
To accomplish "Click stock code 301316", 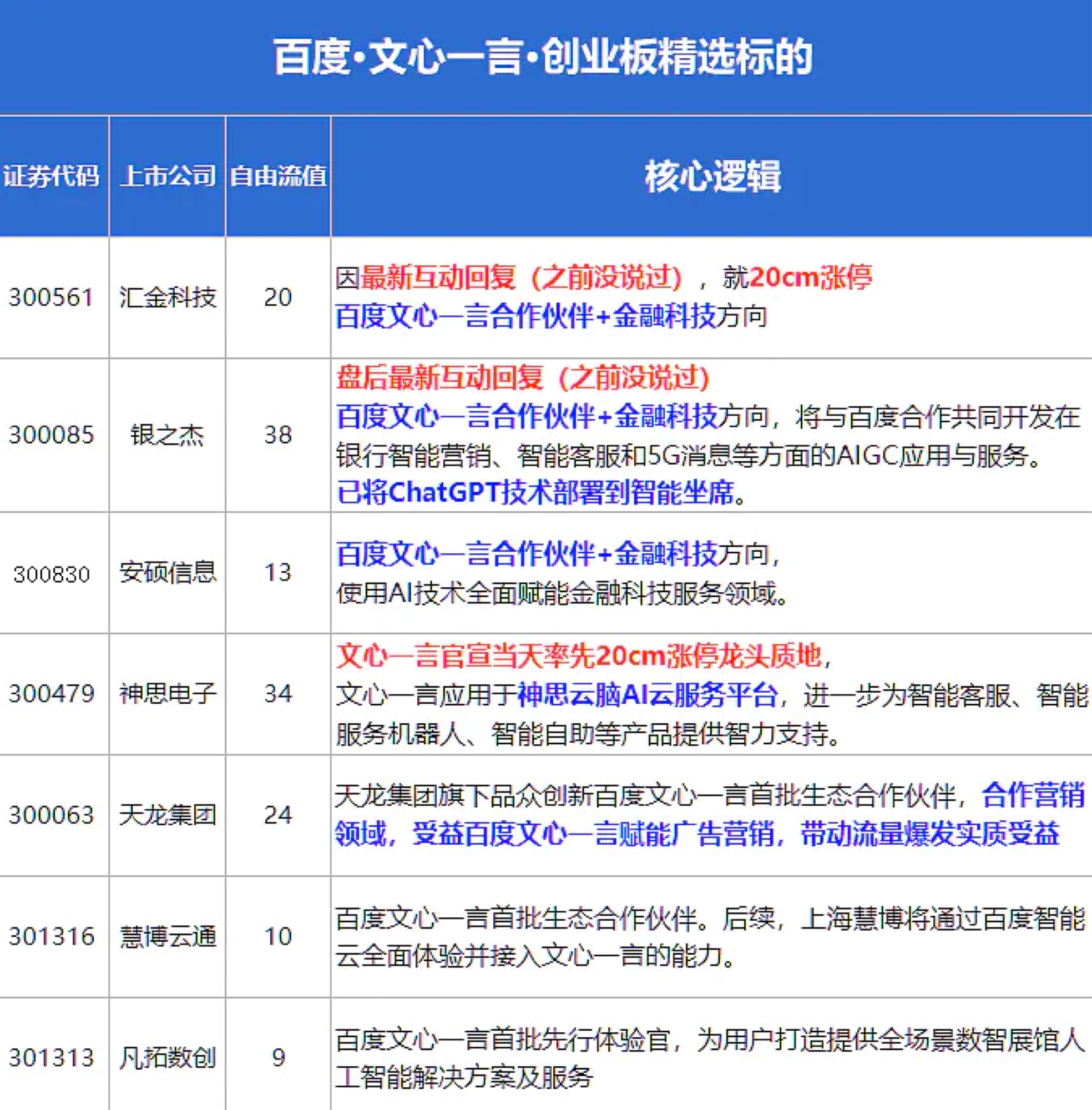I will tap(51, 937).
